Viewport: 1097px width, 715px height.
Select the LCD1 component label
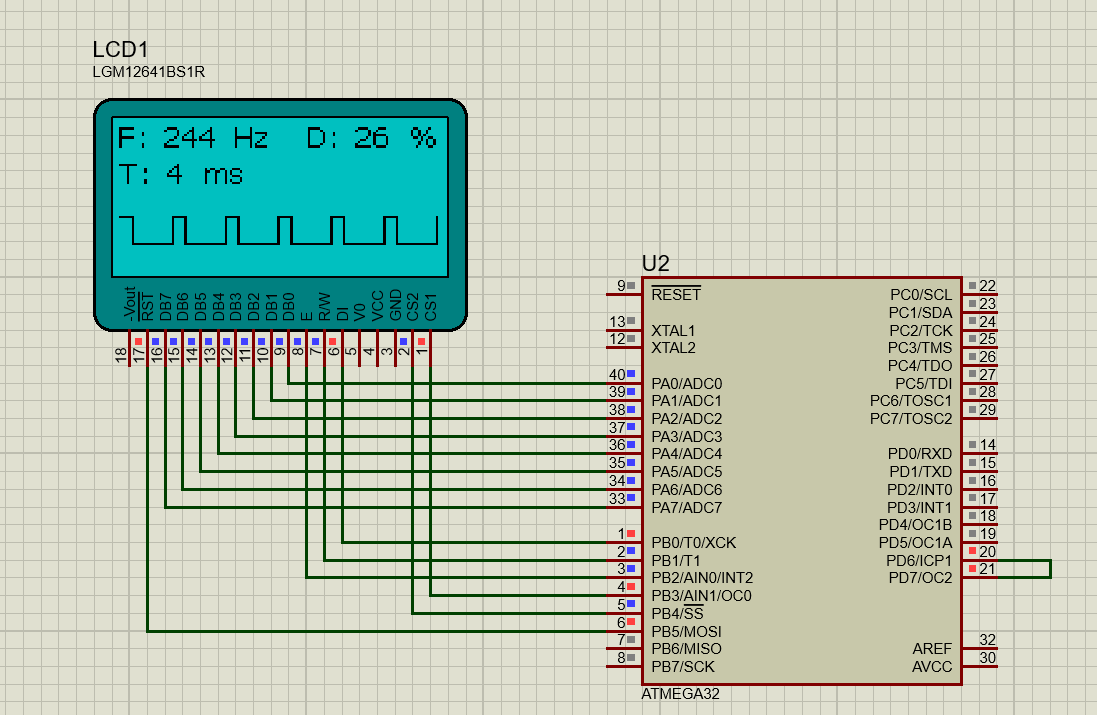(x=120, y=50)
